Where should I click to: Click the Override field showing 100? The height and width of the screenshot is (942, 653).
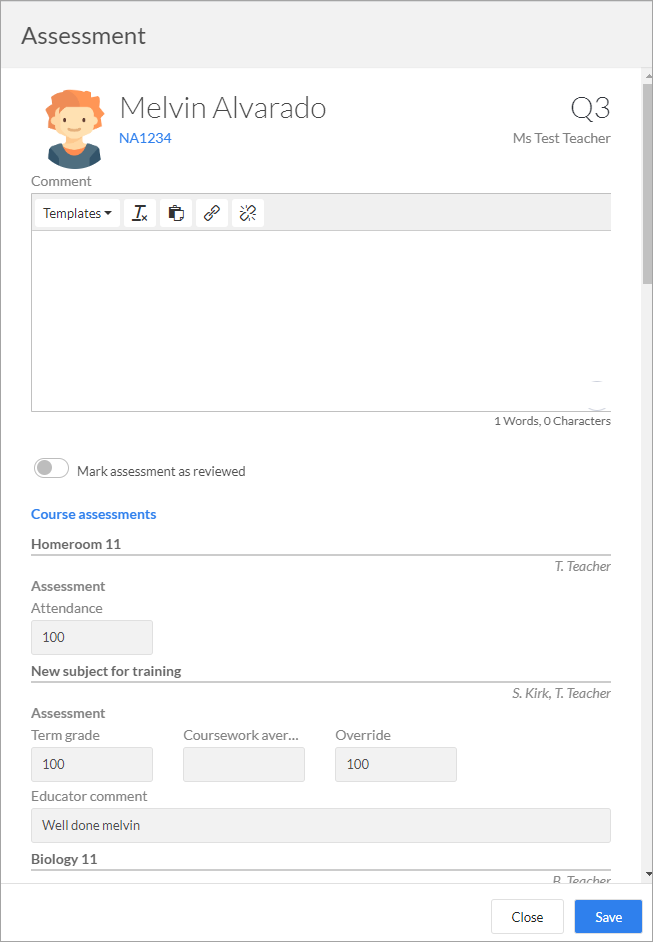396,764
